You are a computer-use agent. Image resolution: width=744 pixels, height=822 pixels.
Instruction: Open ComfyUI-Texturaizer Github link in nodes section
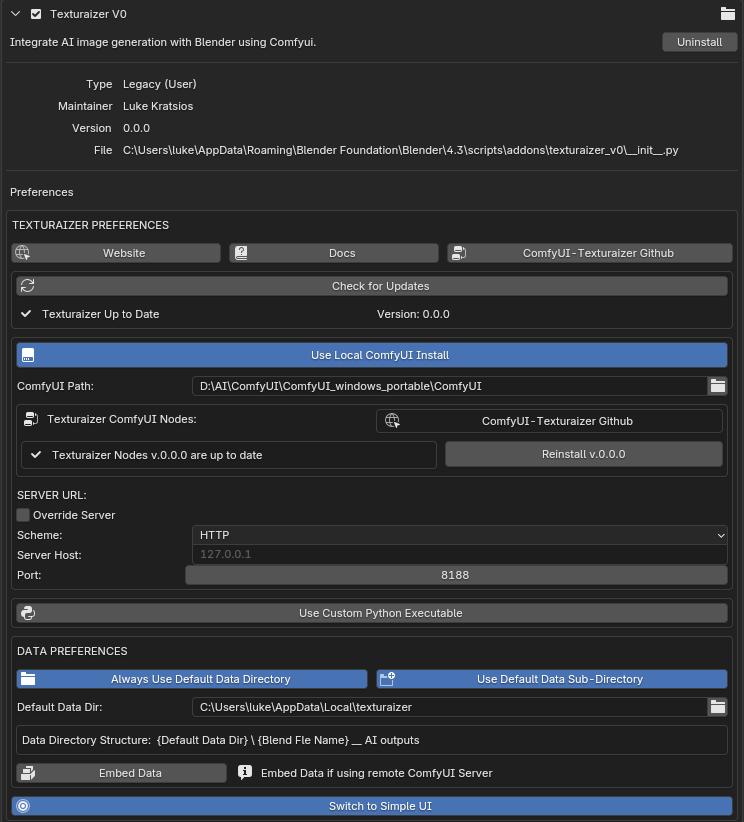click(549, 421)
